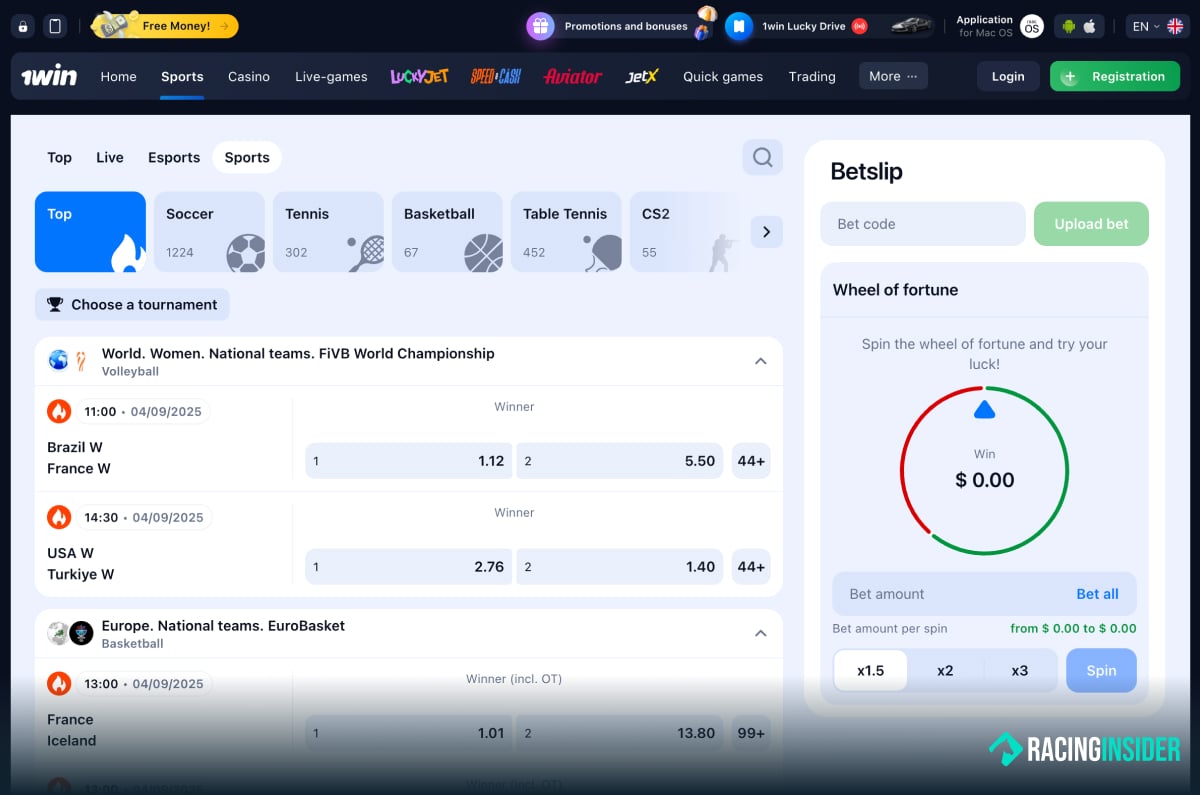Open 1win Lucky Drive promo
1200x795 pixels.
[x=803, y=26]
